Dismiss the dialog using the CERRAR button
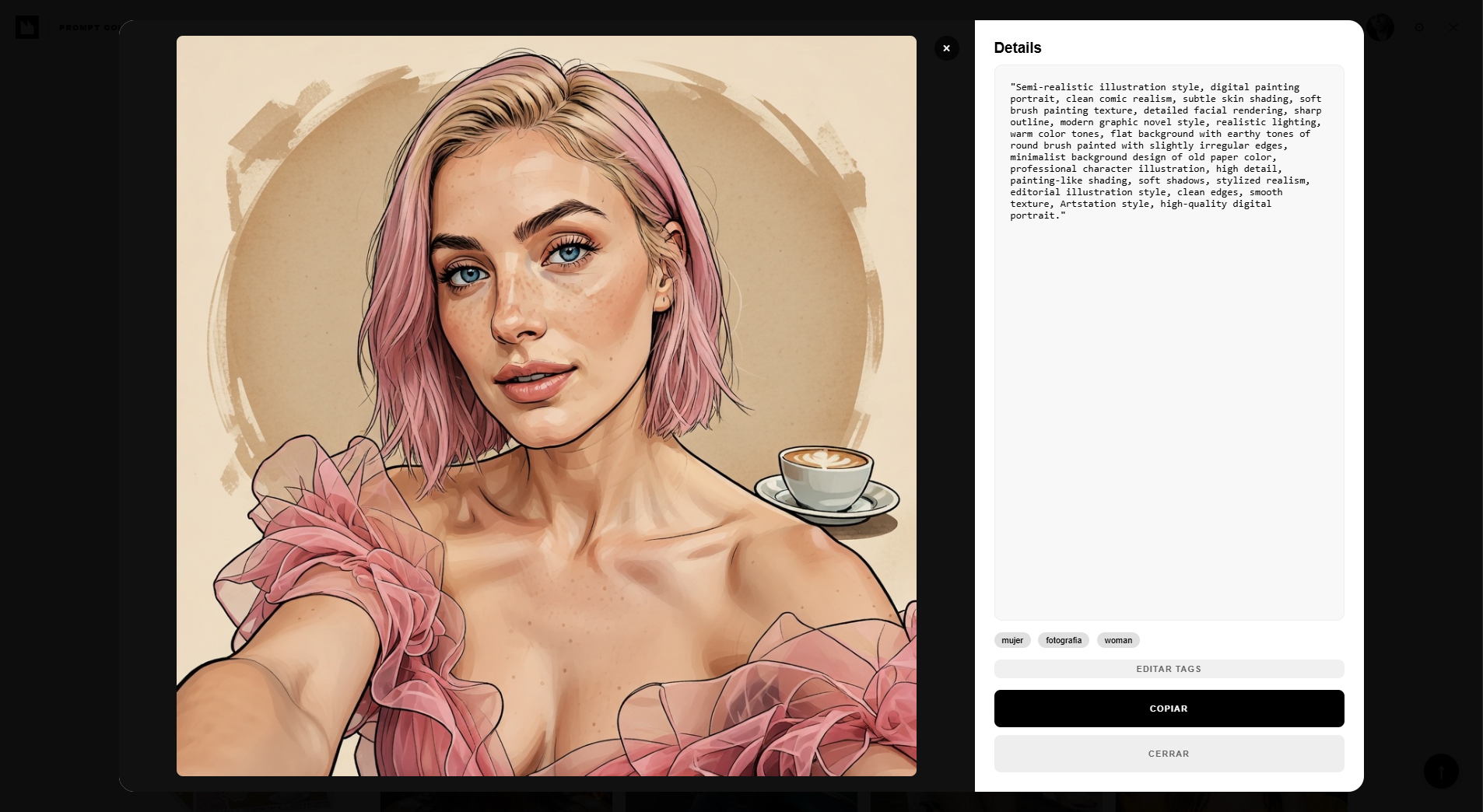1483x812 pixels. click(1169, 754)
